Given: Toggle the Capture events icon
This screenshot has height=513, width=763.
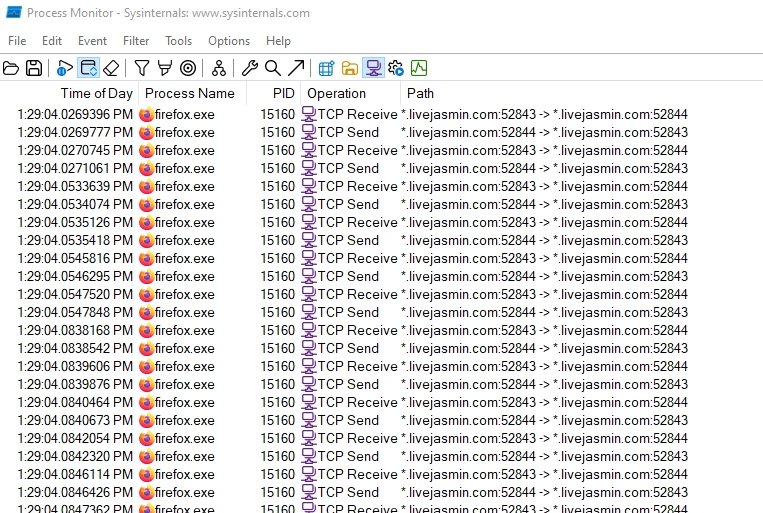Looking at the screenshot, I should 64,68.
